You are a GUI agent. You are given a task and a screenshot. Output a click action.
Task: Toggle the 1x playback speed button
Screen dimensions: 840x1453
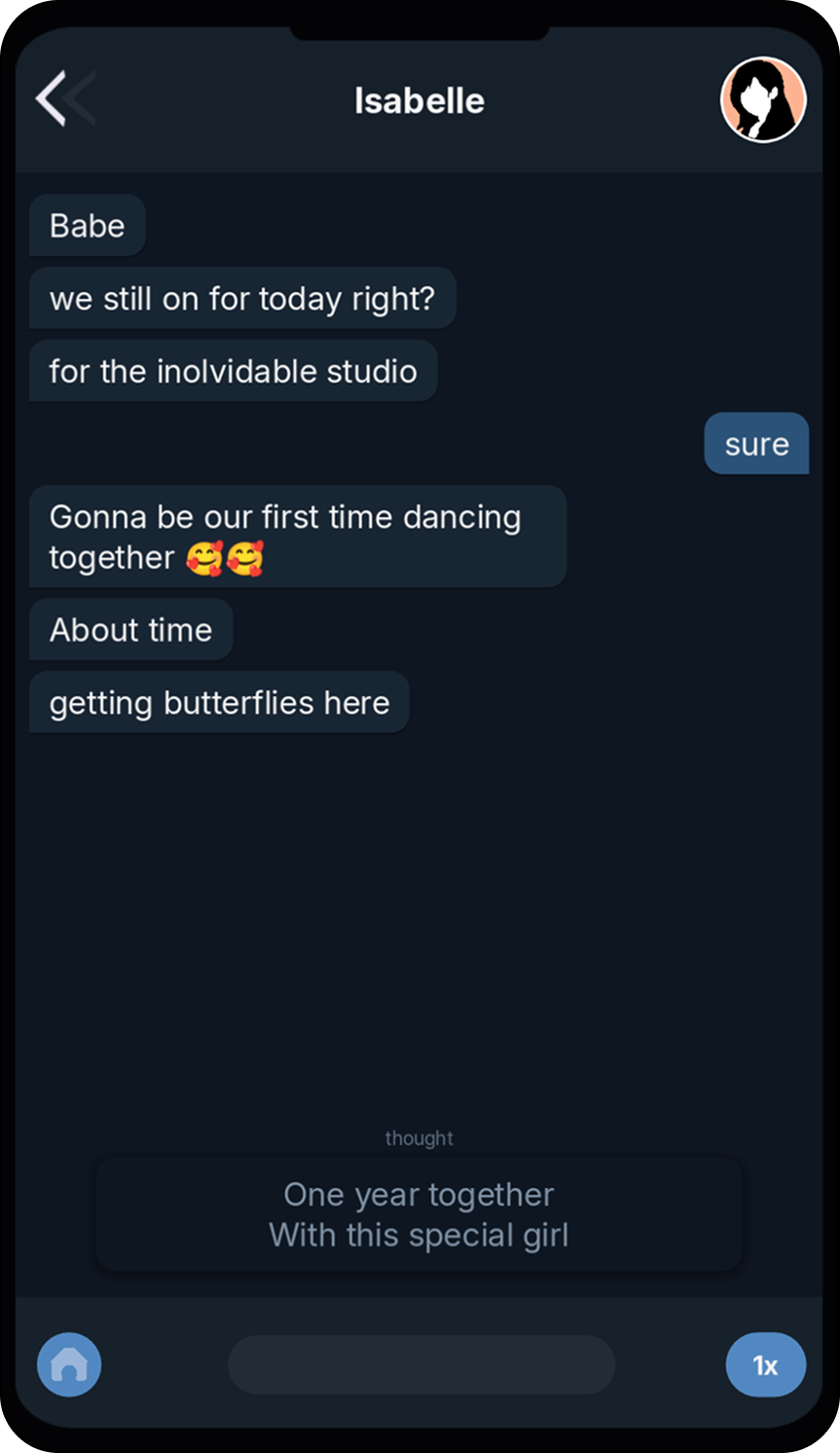(765, 1364)
